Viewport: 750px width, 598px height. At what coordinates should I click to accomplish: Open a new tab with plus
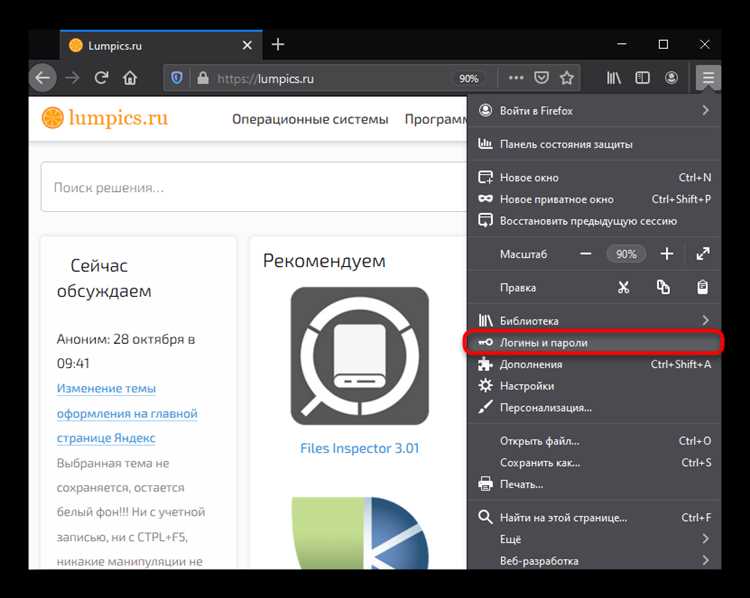click(x=278, y=44)
